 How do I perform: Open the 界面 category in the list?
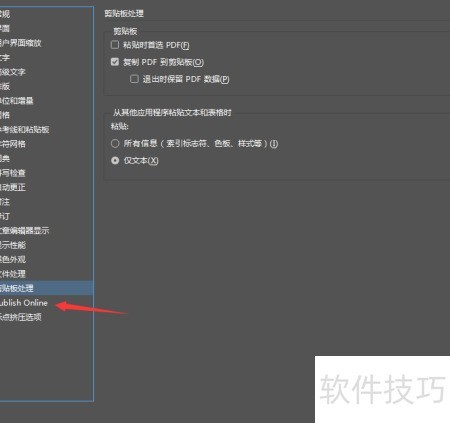(46, 28)
